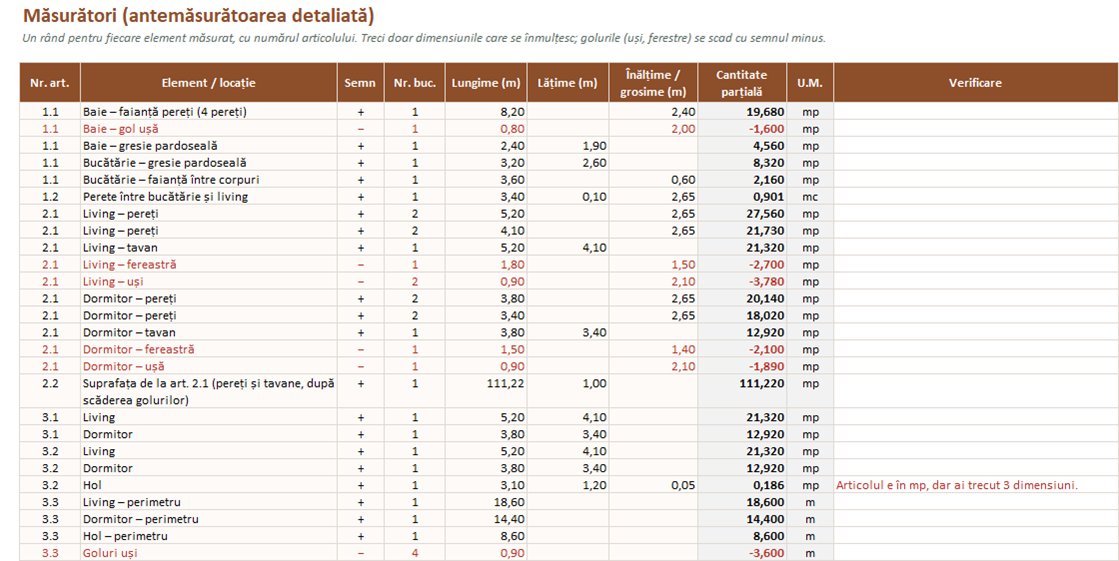Select partial quantity '8,320'
Viewport: 1119px width, 561px height.
[x=742, y=163]
